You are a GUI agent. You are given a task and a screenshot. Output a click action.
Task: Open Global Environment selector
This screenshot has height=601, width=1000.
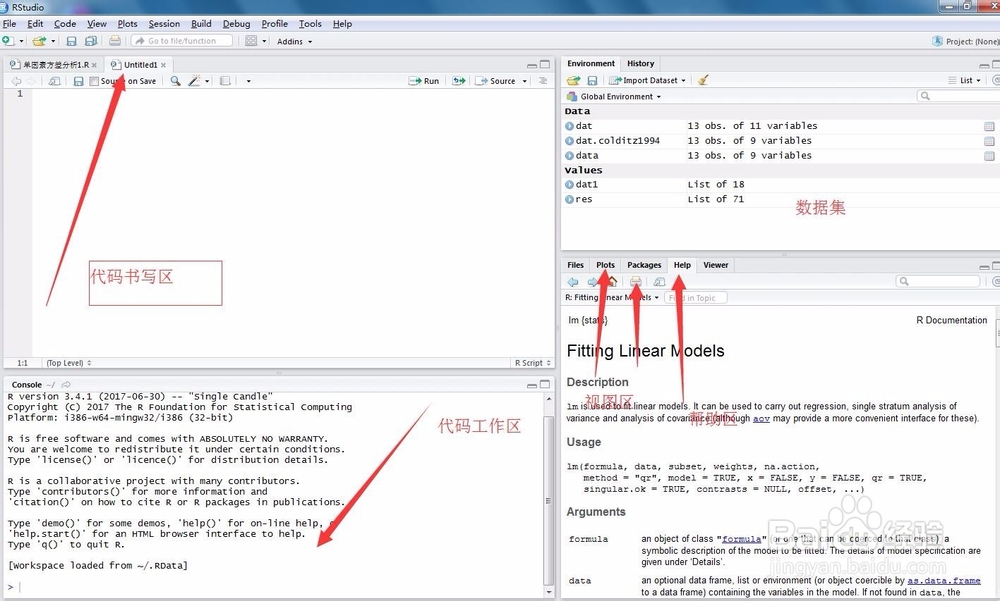[x=614, y=96]
